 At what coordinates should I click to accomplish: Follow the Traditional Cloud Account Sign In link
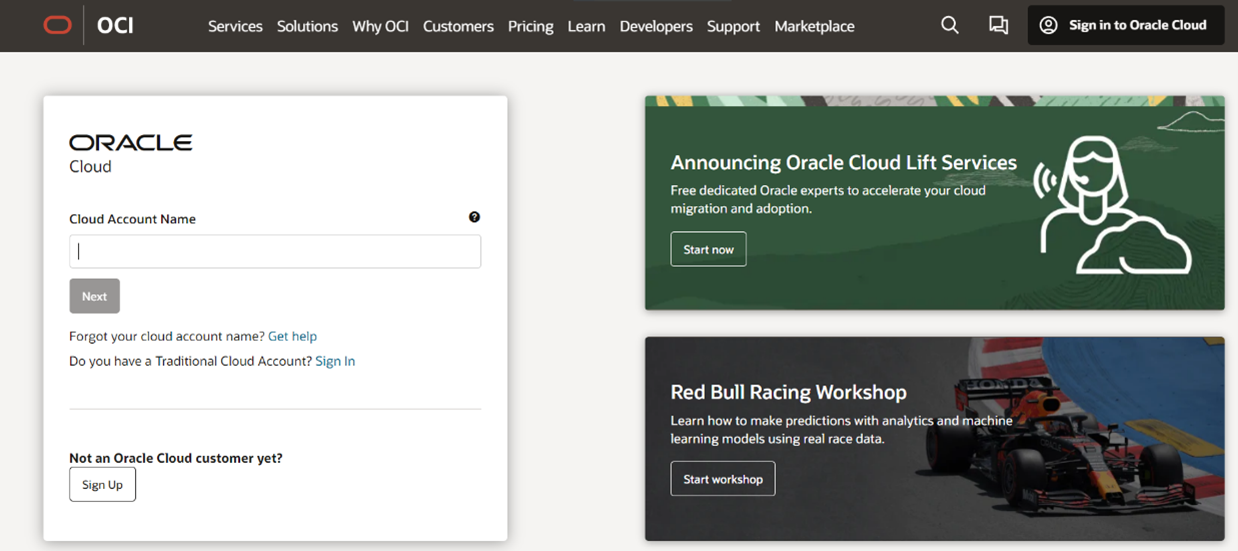click(x=335, y=361)
